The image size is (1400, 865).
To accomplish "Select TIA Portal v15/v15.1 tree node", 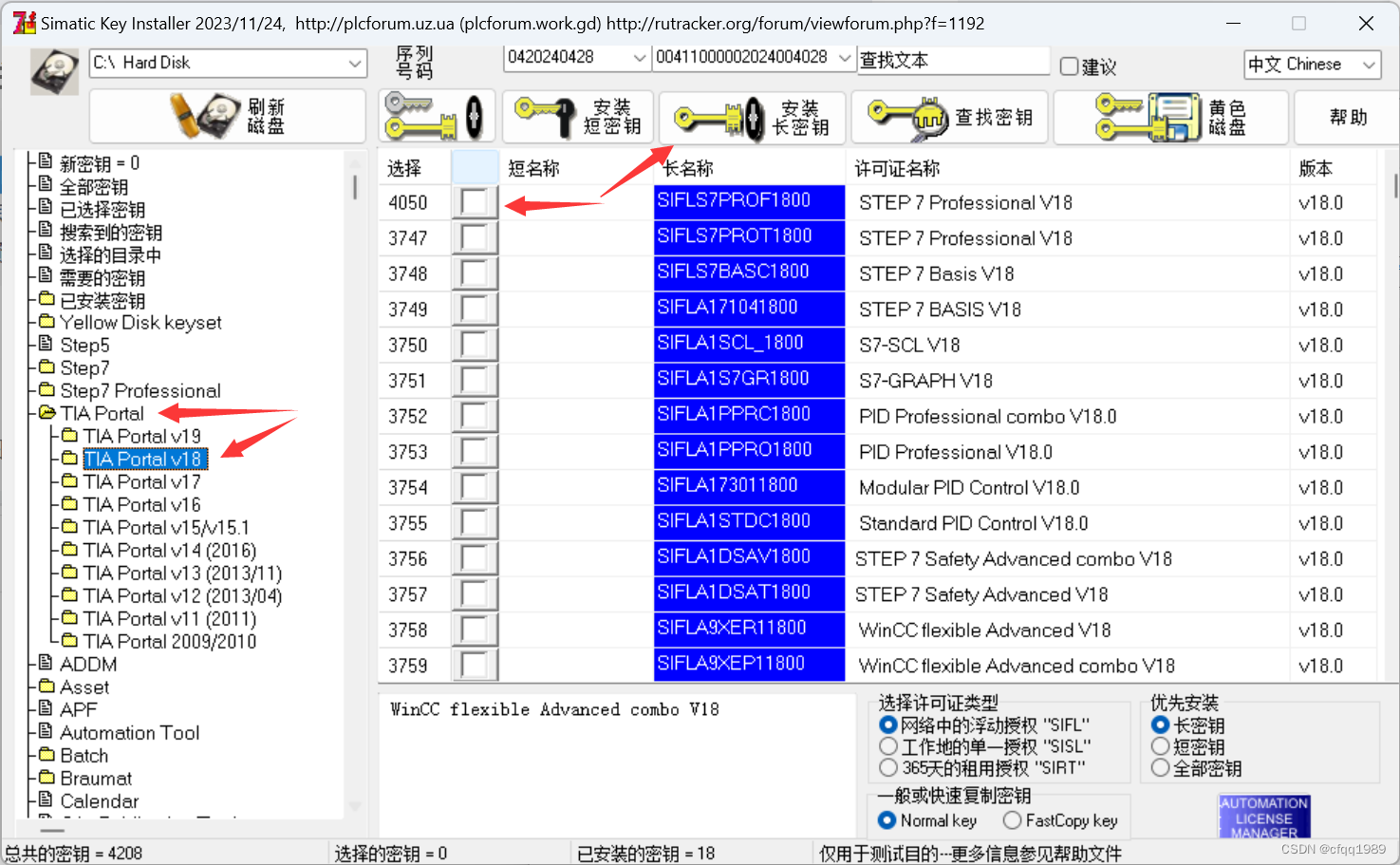I will point(166,527).
